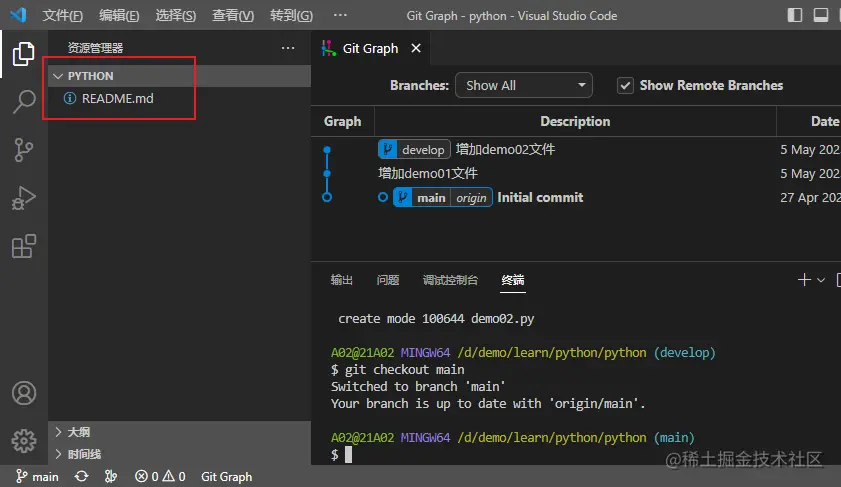Expand the 时间线 timeline section
This screenshot has height=487, width=841.
(180, 454)
